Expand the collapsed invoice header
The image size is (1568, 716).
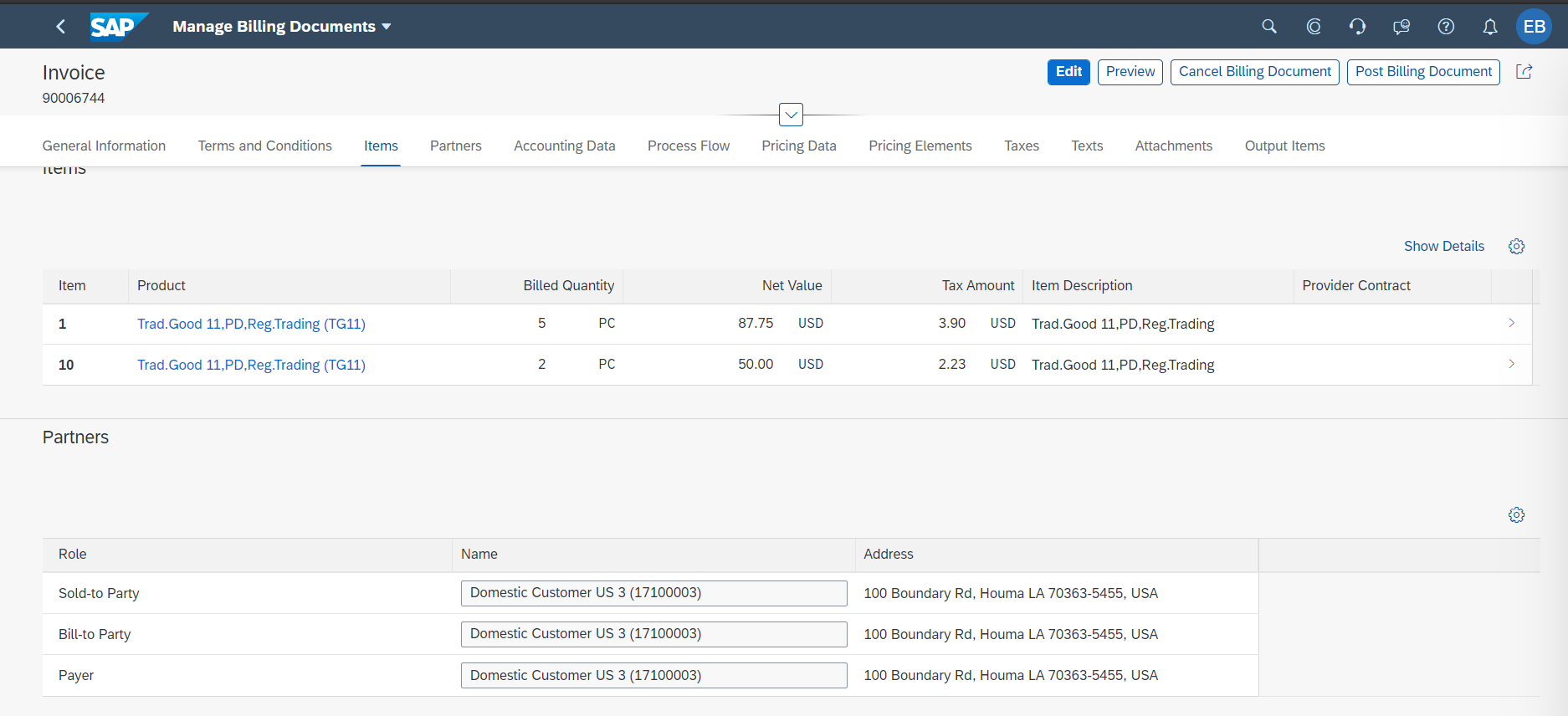pyautogui.click(x=791, y=115)
